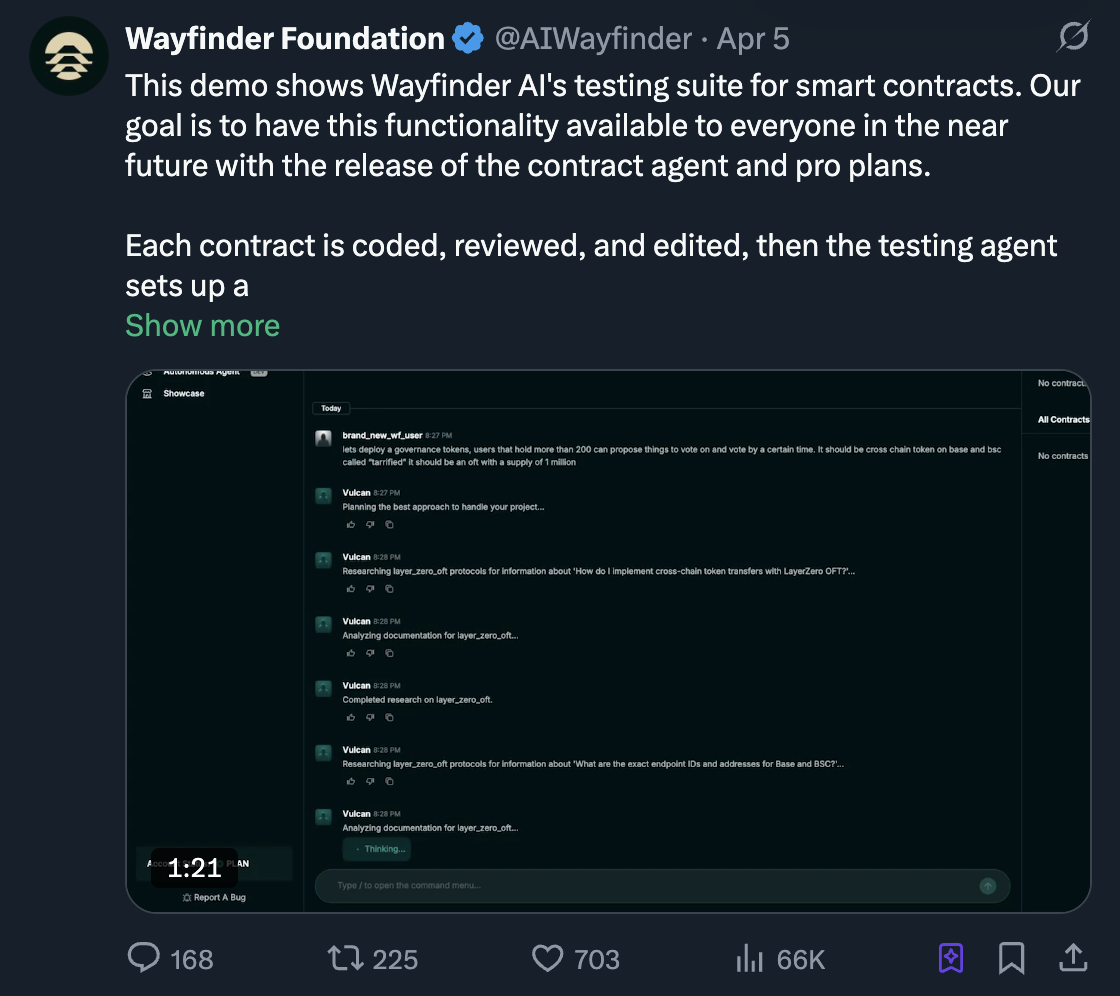1120x996 pixels.
Task: Repost the tweet with retweet icon
Action: (x=344, y=959)
